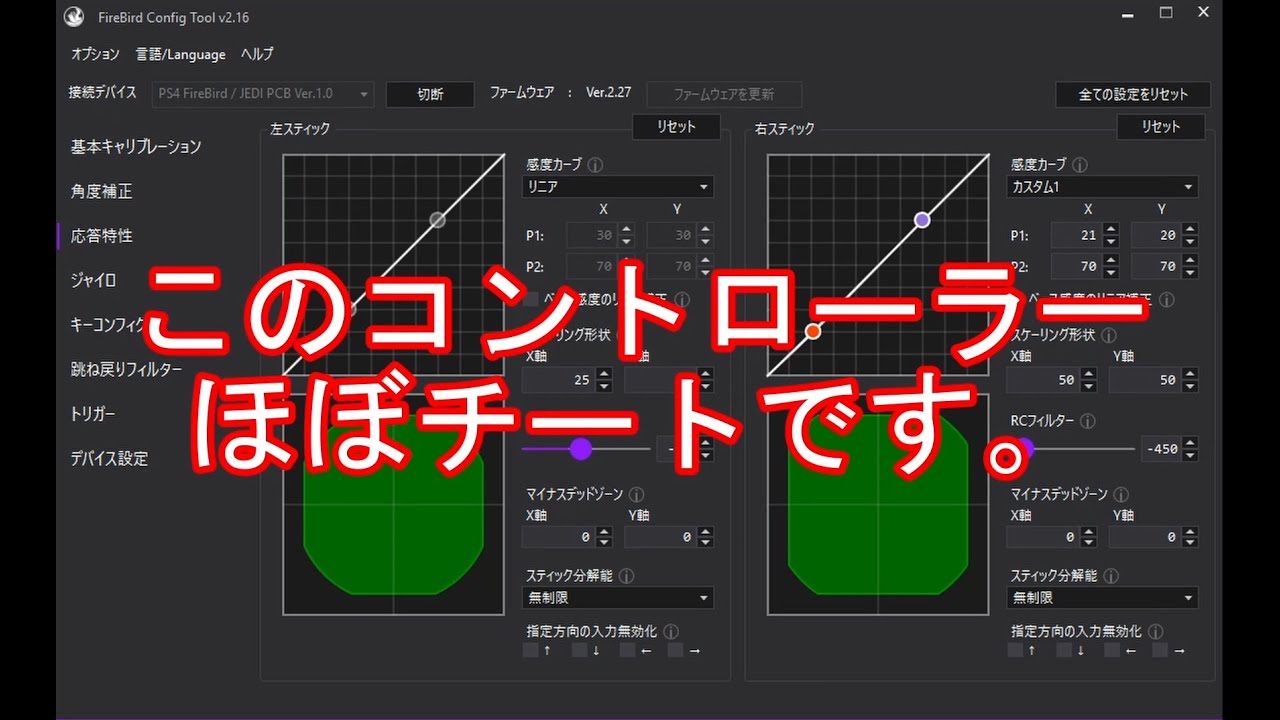Open right stick スティック分解能 dropdown 無制限
Image resolution: width=1280 pixels, height=720 pixels.
(x=1102, y=598)
